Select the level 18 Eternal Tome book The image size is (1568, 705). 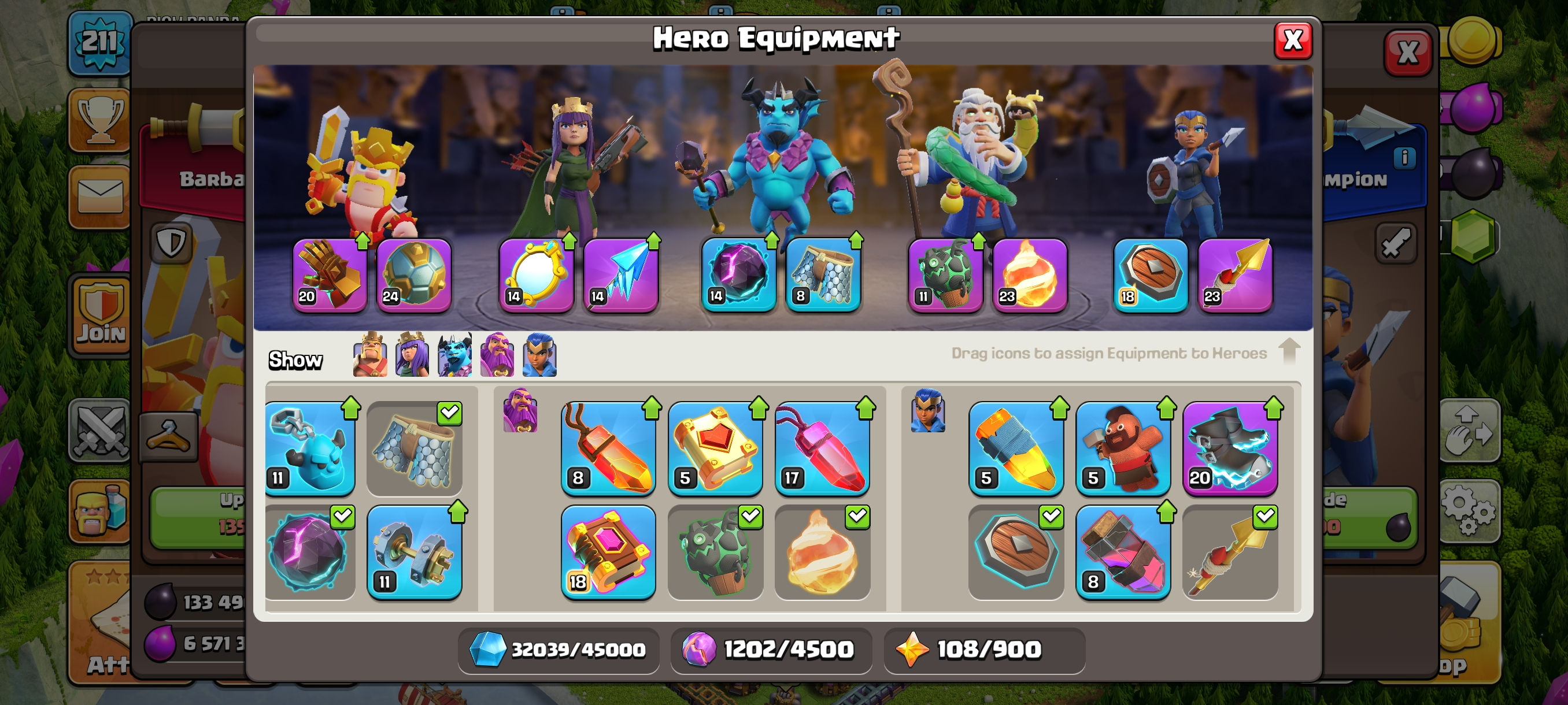[608, 552]
